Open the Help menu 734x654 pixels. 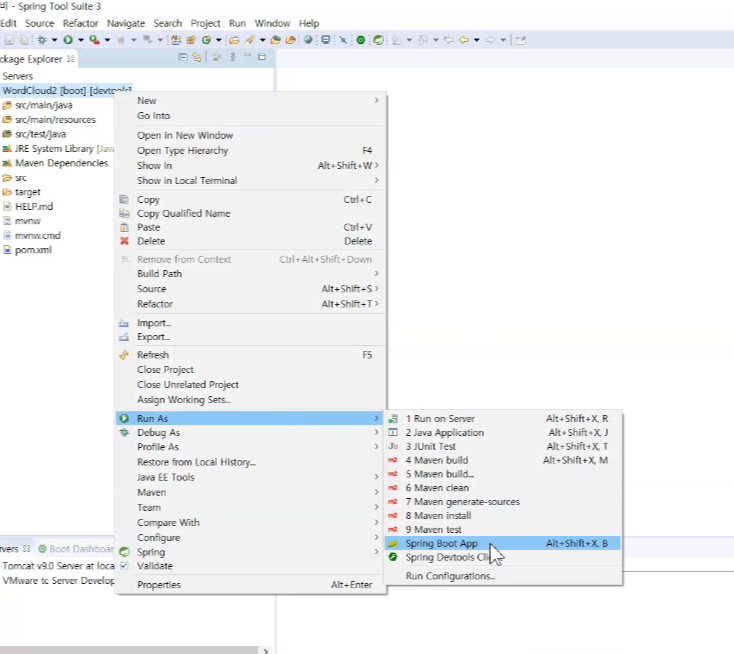(309, 23)
